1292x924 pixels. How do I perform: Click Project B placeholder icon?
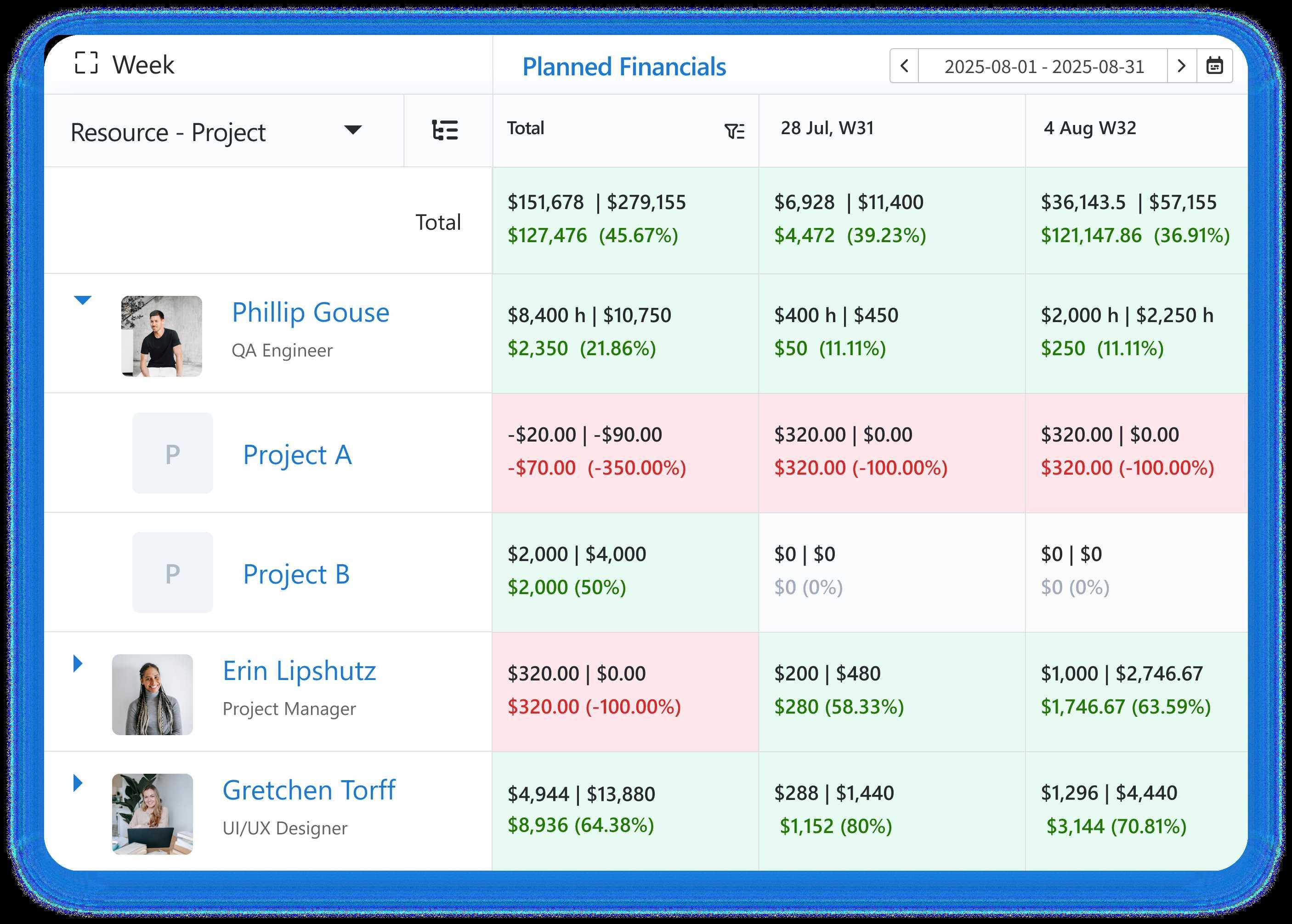pos(172,573)
